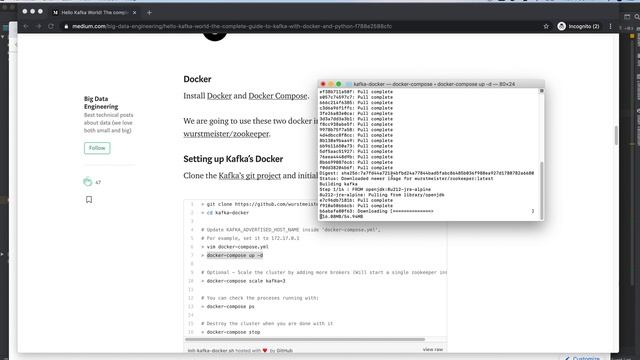The image size is (640, 360).
Task: Click 'docker-compose scale kafka=3' code line
Action: click(x=246, y=281)
